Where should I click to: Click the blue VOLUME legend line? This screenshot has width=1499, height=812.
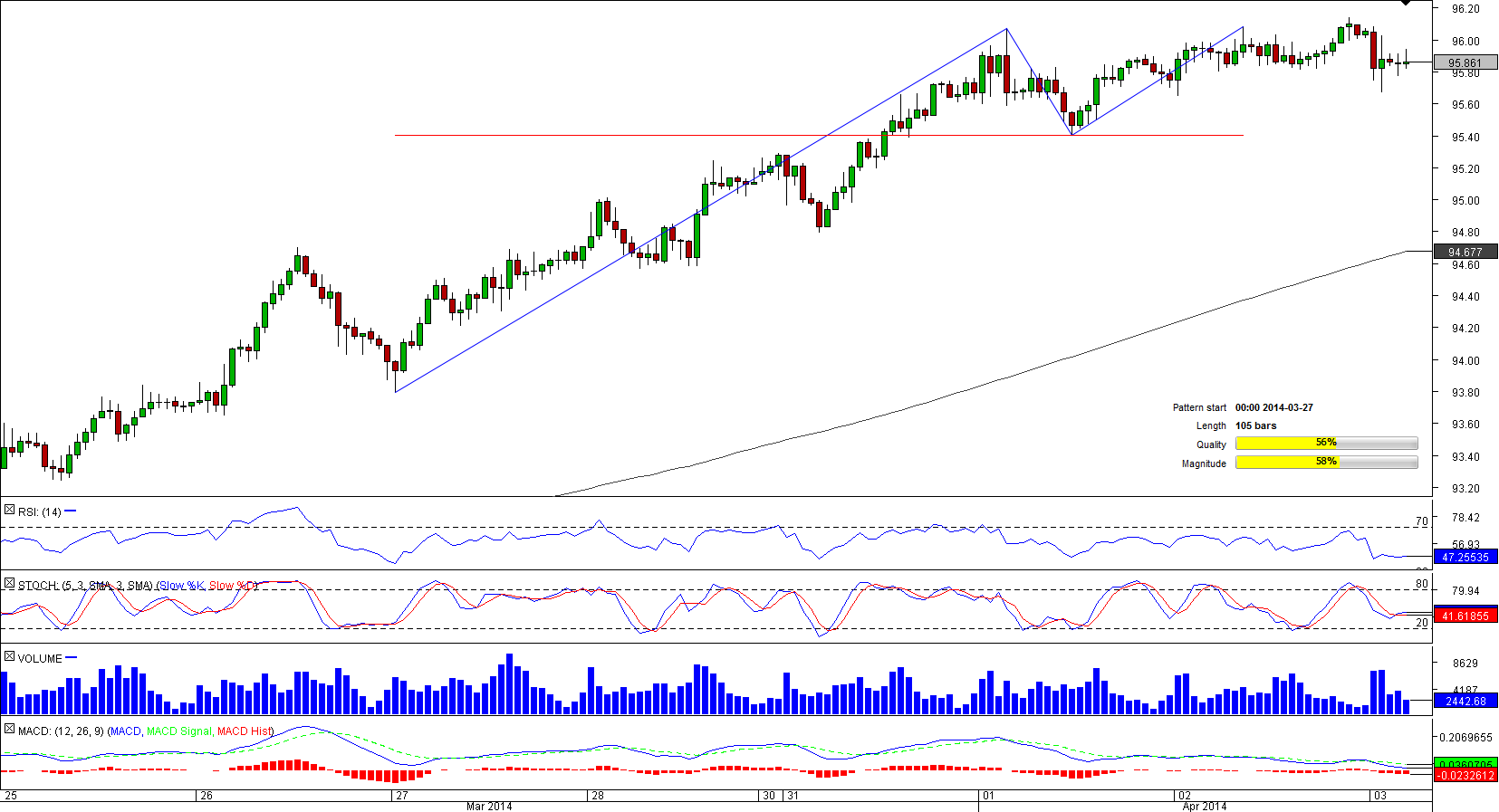click(x=72, y=658)
